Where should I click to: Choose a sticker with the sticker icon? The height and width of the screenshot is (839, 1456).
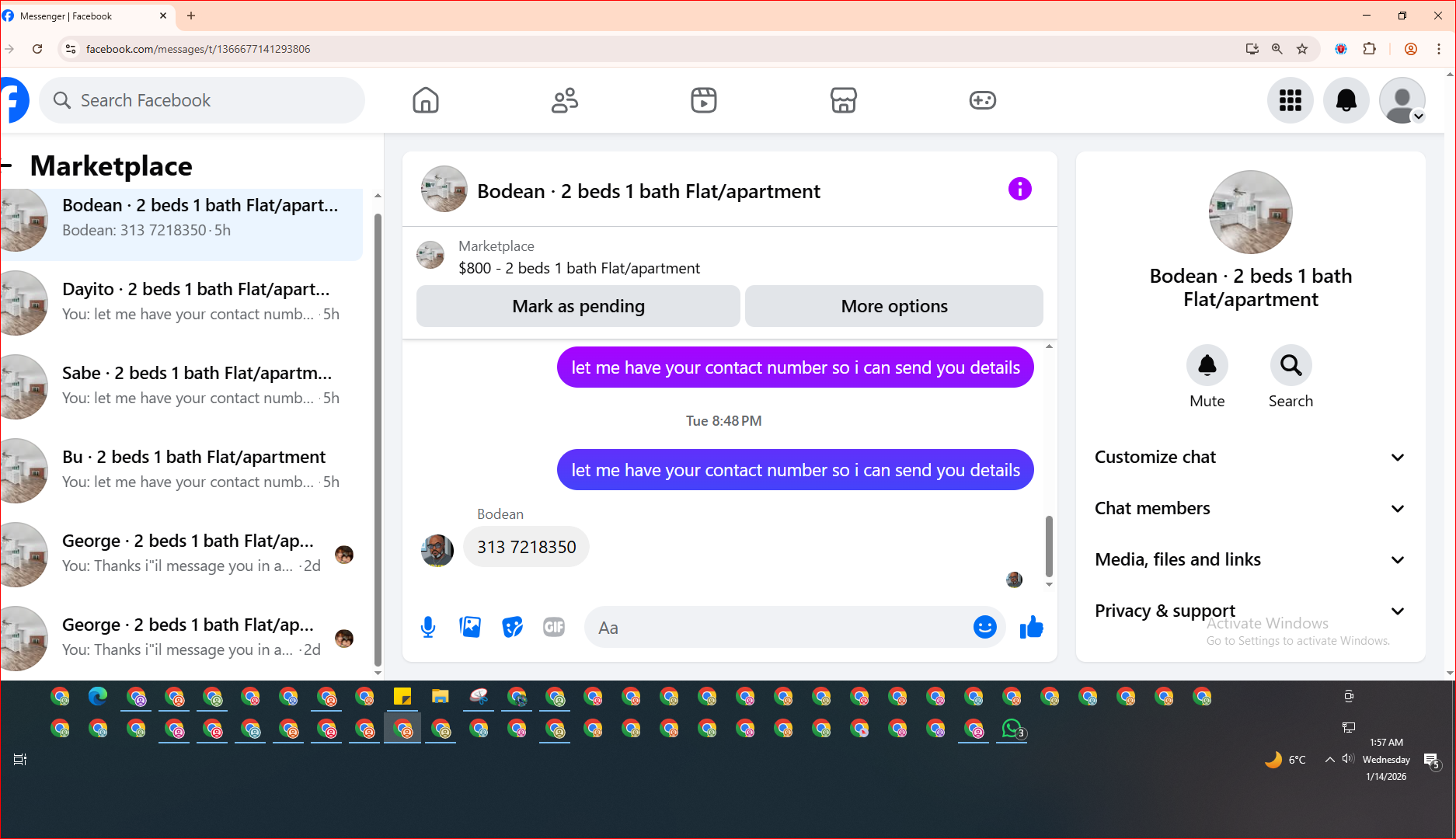512,627
